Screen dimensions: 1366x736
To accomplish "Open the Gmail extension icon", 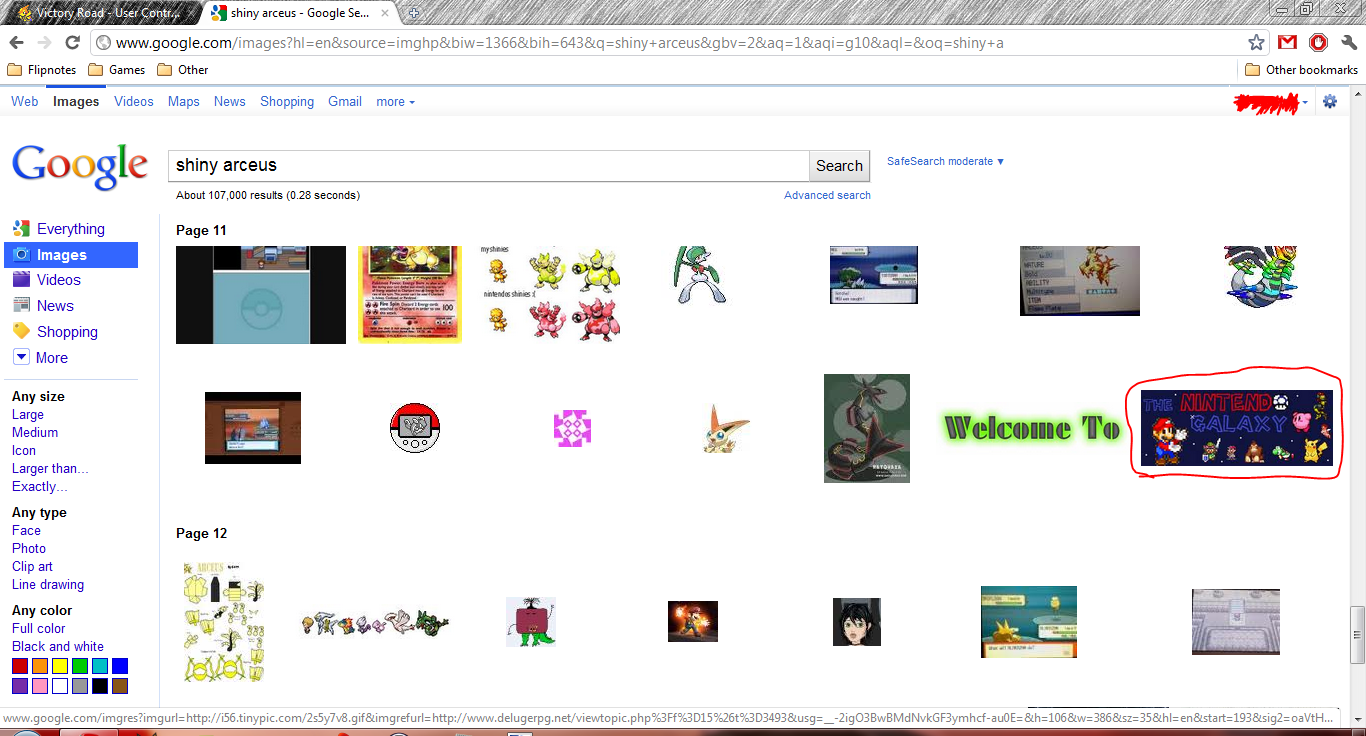I will click(x=1287, y=42).
